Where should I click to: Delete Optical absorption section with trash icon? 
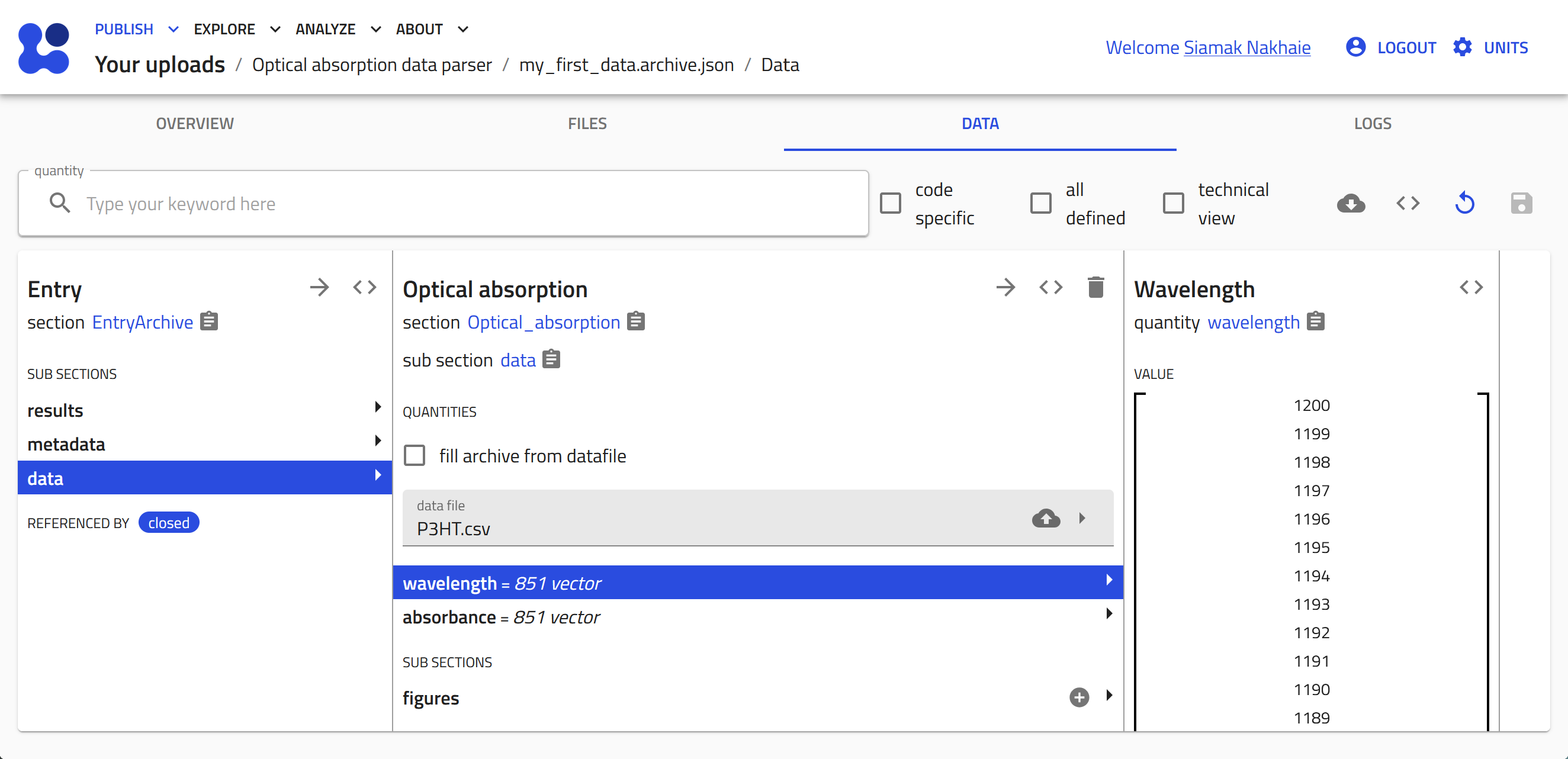(1095, 287)
